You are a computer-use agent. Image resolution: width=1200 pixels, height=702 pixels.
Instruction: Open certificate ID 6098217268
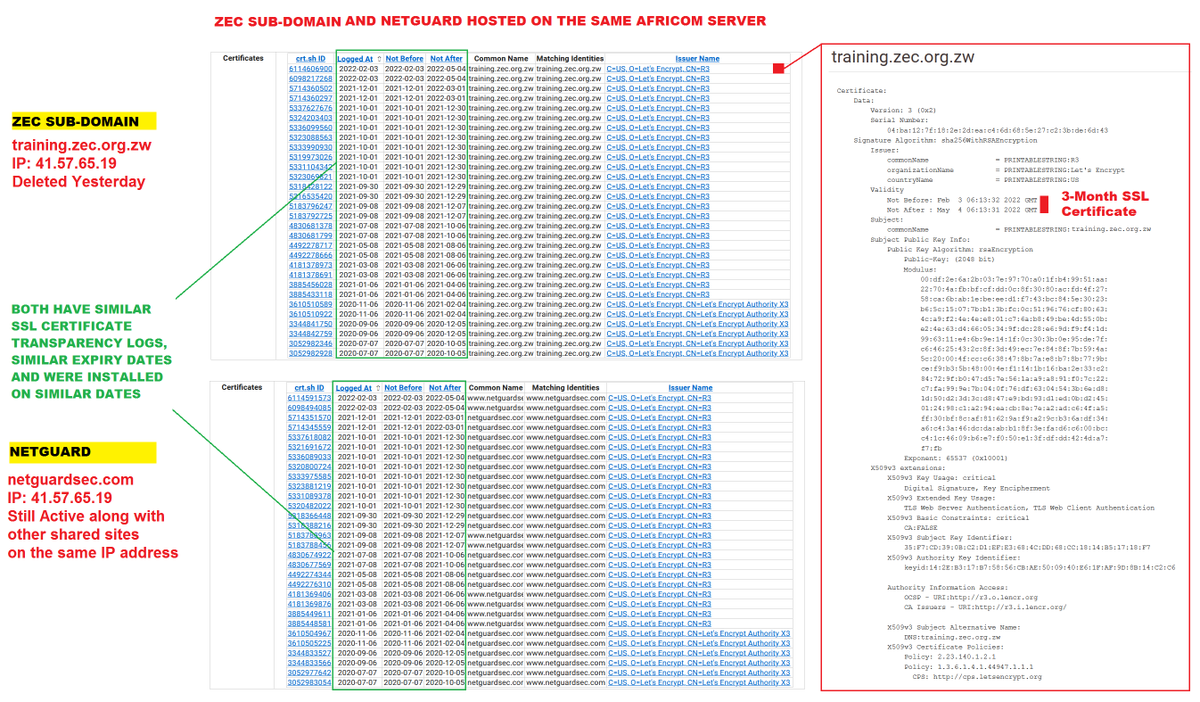(x=310, y=79)
